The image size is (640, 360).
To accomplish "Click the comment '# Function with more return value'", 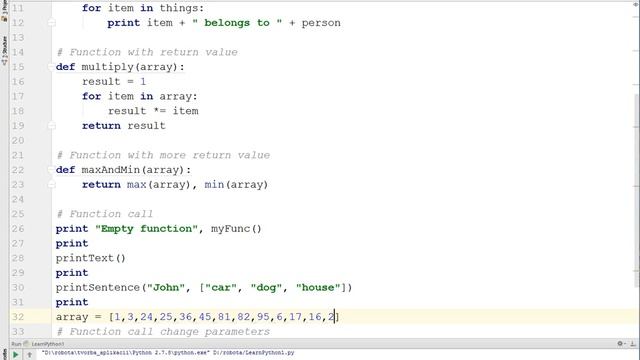I will point(163,155).
